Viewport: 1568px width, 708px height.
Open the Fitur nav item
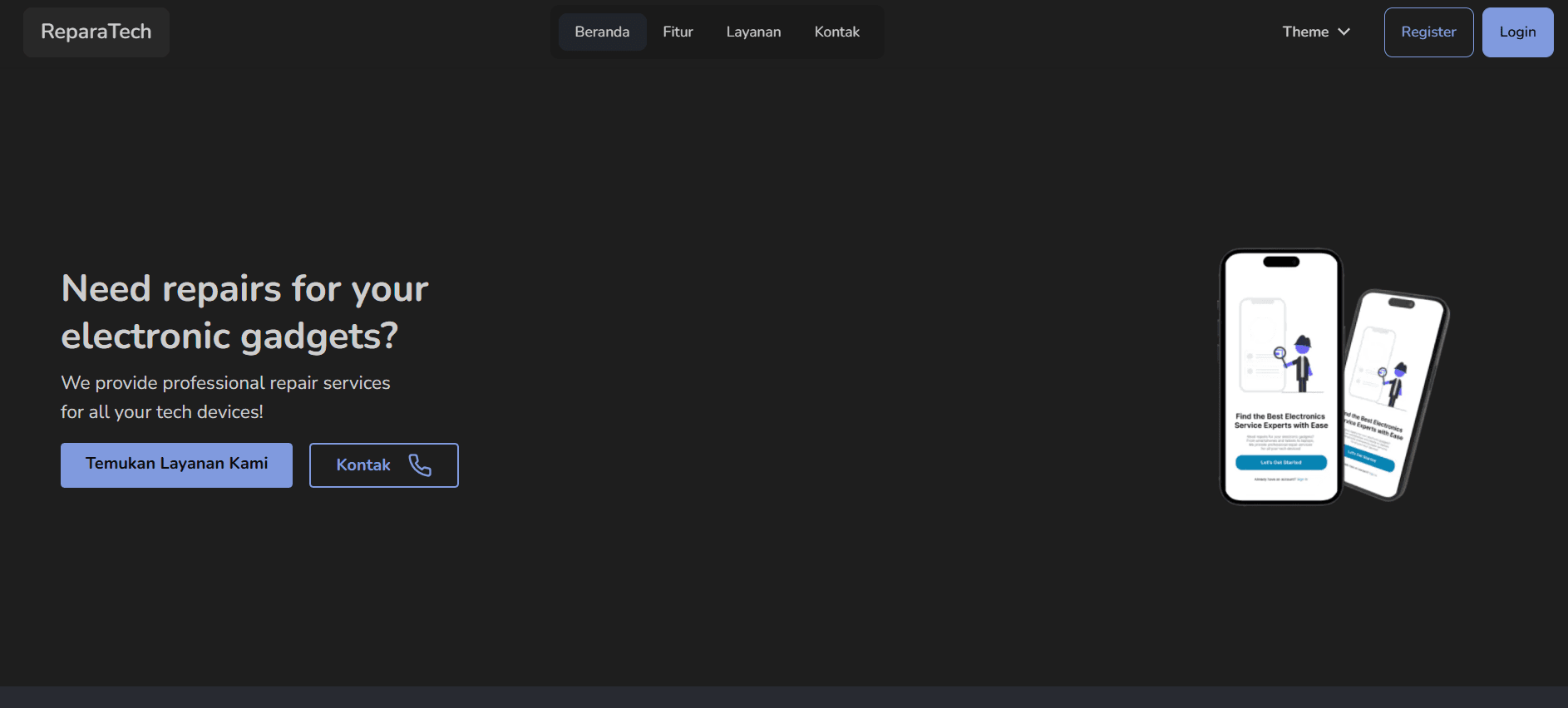678,32
